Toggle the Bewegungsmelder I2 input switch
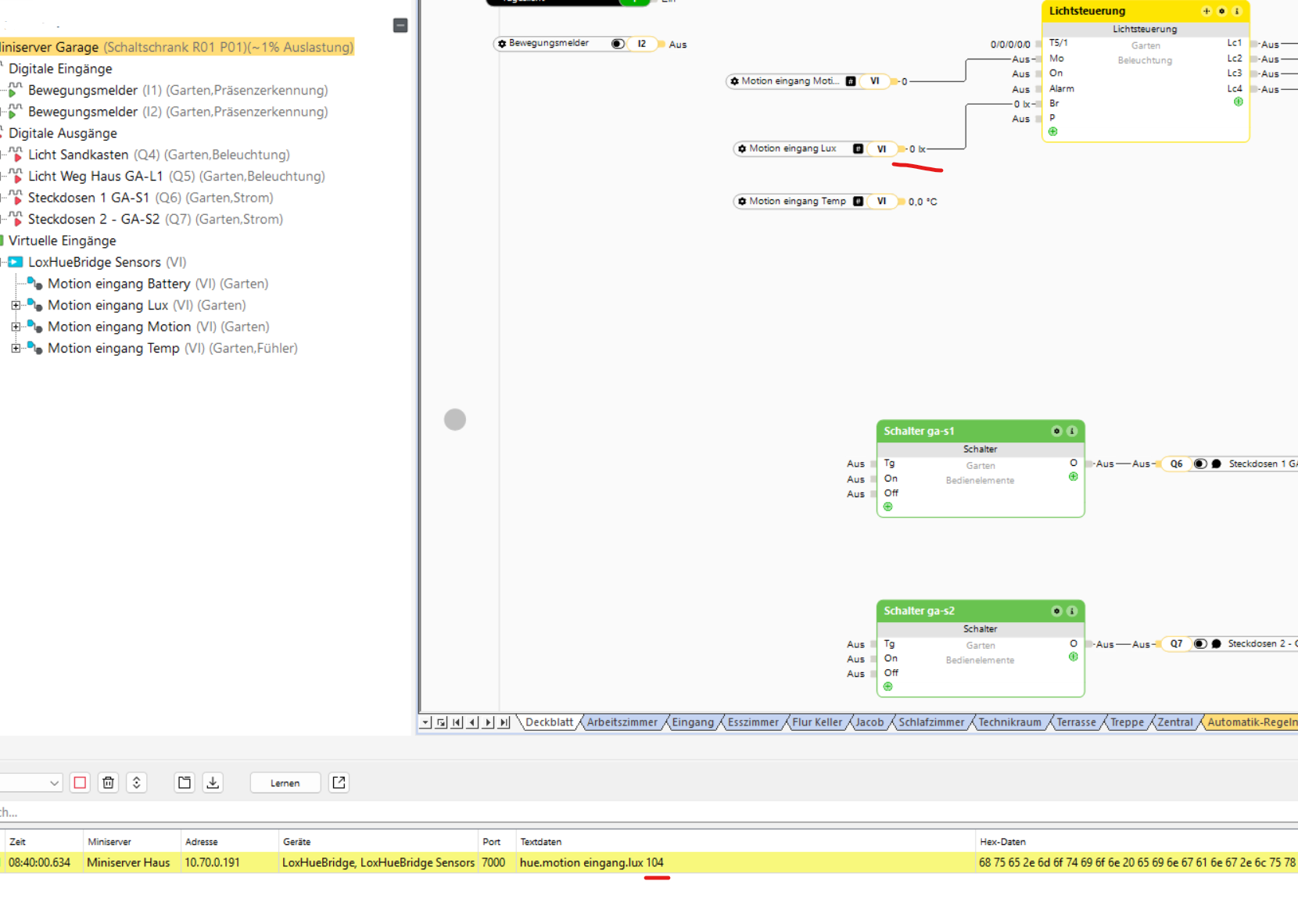The height and width of the screenshot is (924, 1298). 618,44
